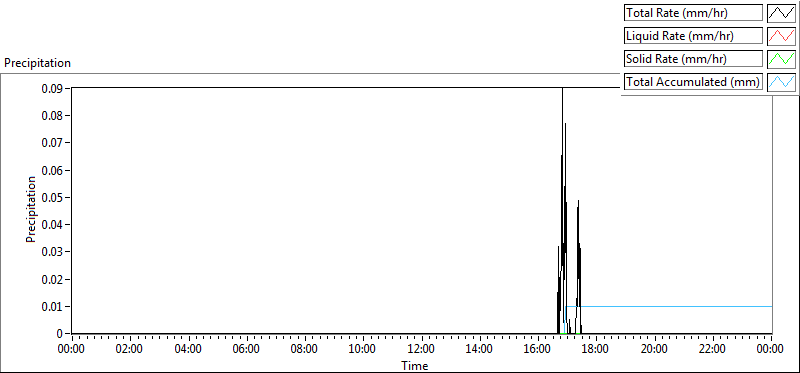This screenshot has width=800, height=373.
Task: Click the 18:00 time axis label
Action: tap(596, 349)
